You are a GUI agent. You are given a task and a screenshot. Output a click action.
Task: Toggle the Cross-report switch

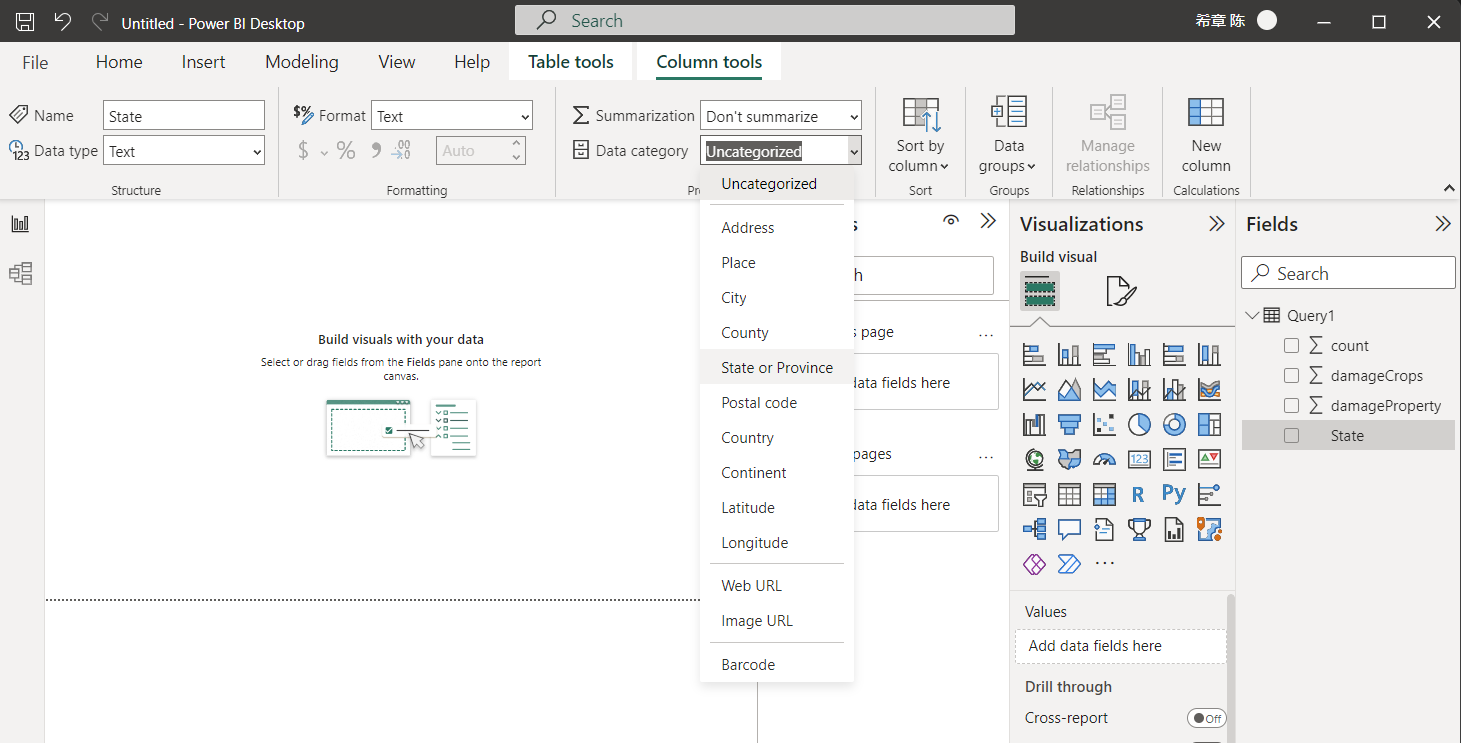1206,718
